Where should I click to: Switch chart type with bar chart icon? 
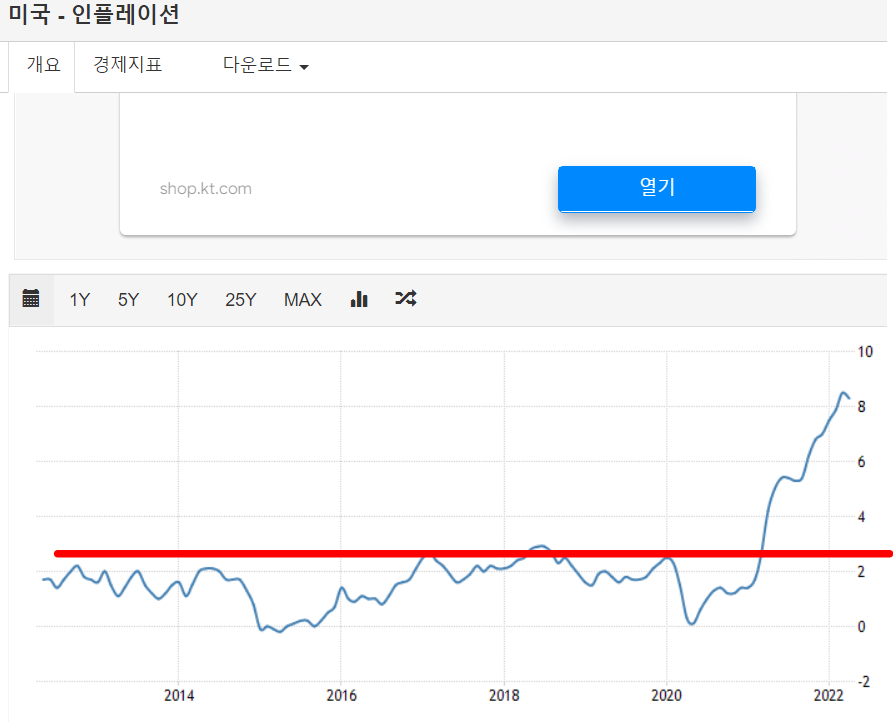pos(359,299)
